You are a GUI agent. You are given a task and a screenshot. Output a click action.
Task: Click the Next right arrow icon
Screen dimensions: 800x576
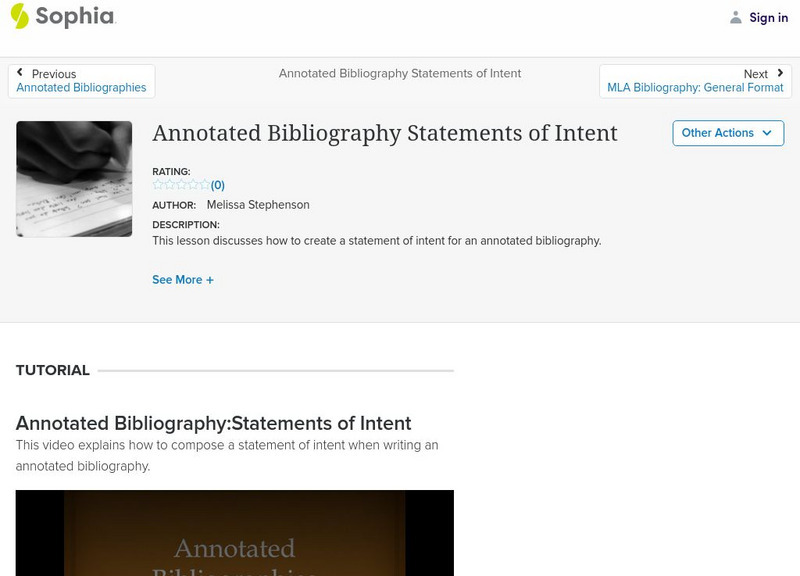coord(780,73)
